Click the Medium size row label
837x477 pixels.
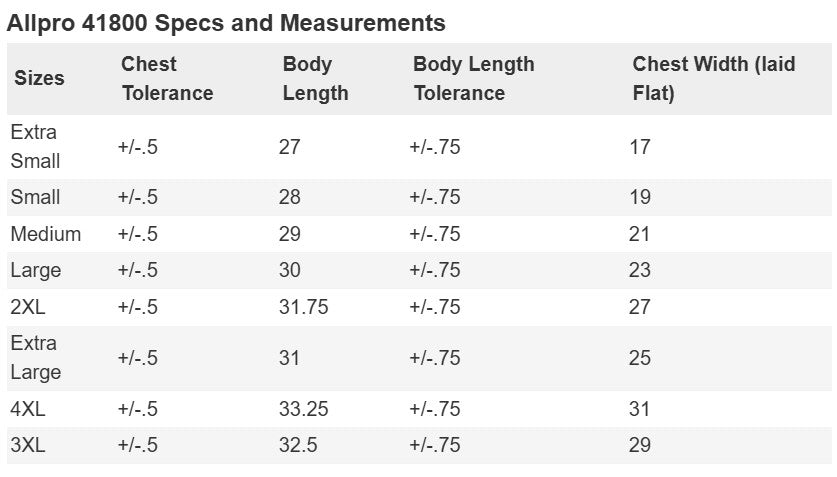tap(46, 234)
